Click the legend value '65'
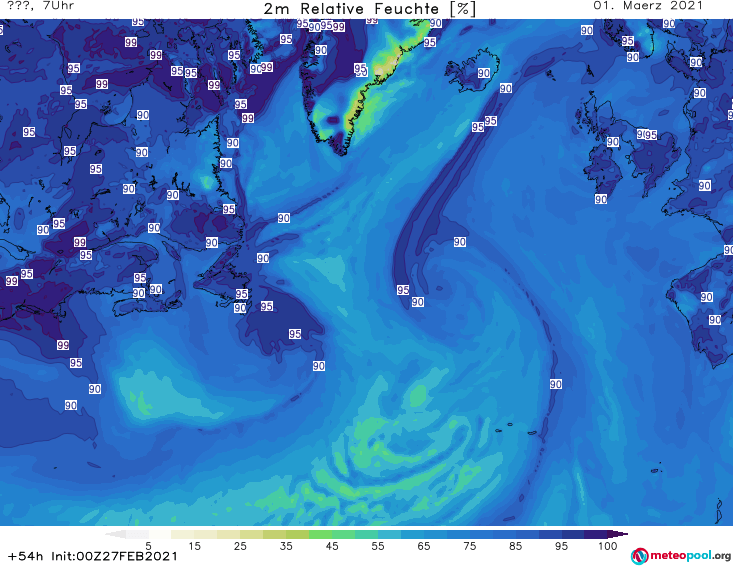 pos(424,546)
